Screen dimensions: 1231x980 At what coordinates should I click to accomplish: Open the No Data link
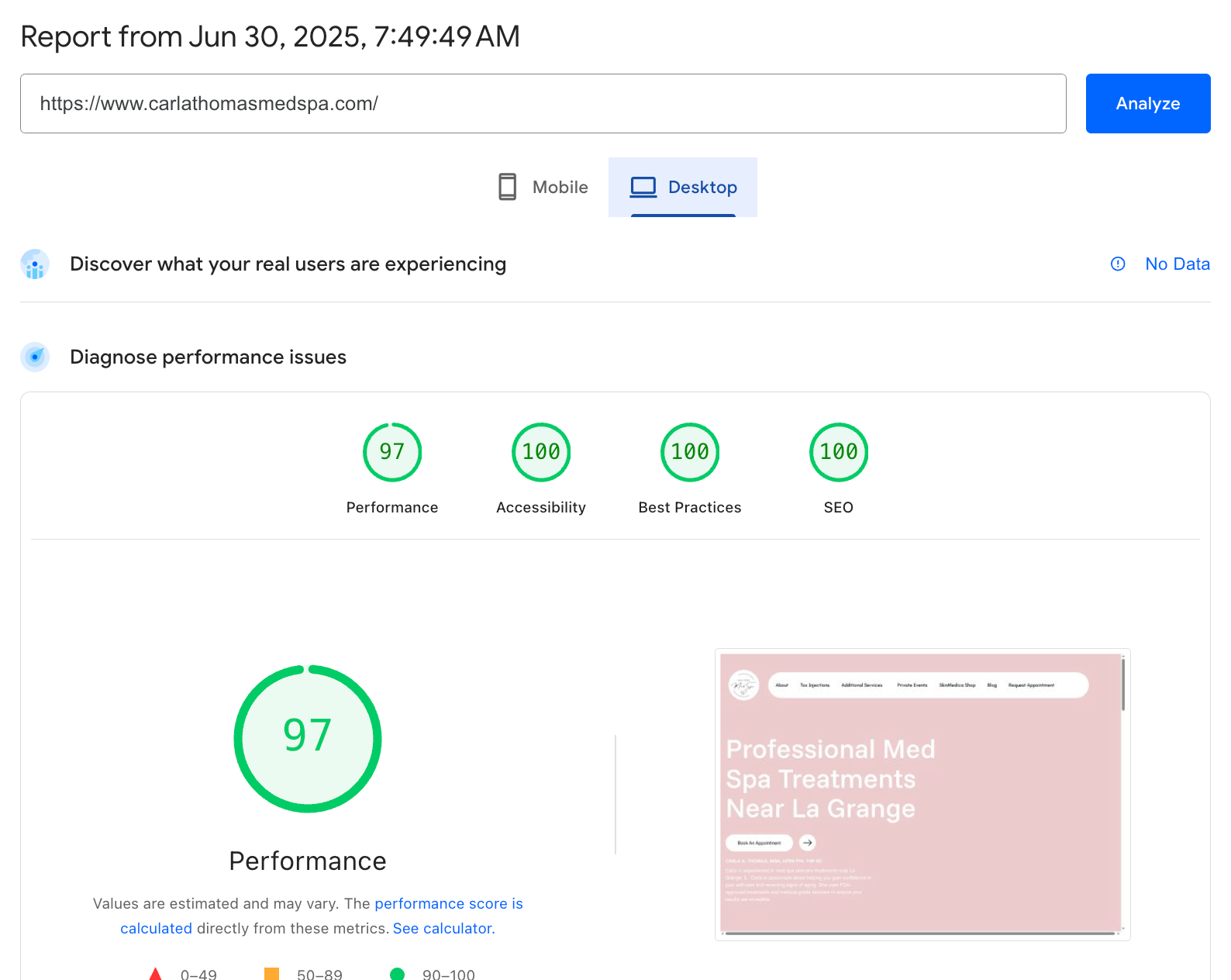click(1178, 264)
